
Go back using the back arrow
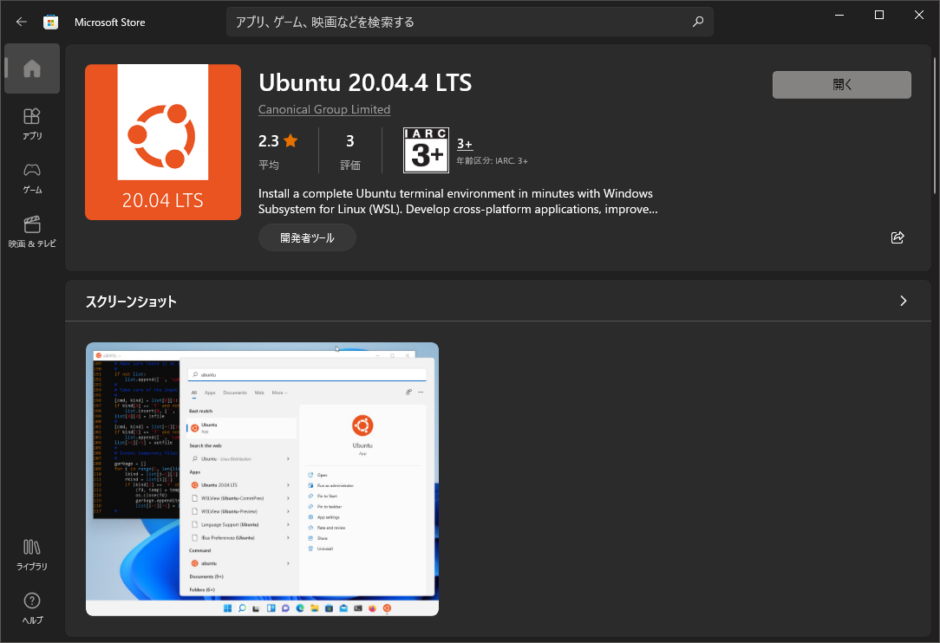pos(21,21)
